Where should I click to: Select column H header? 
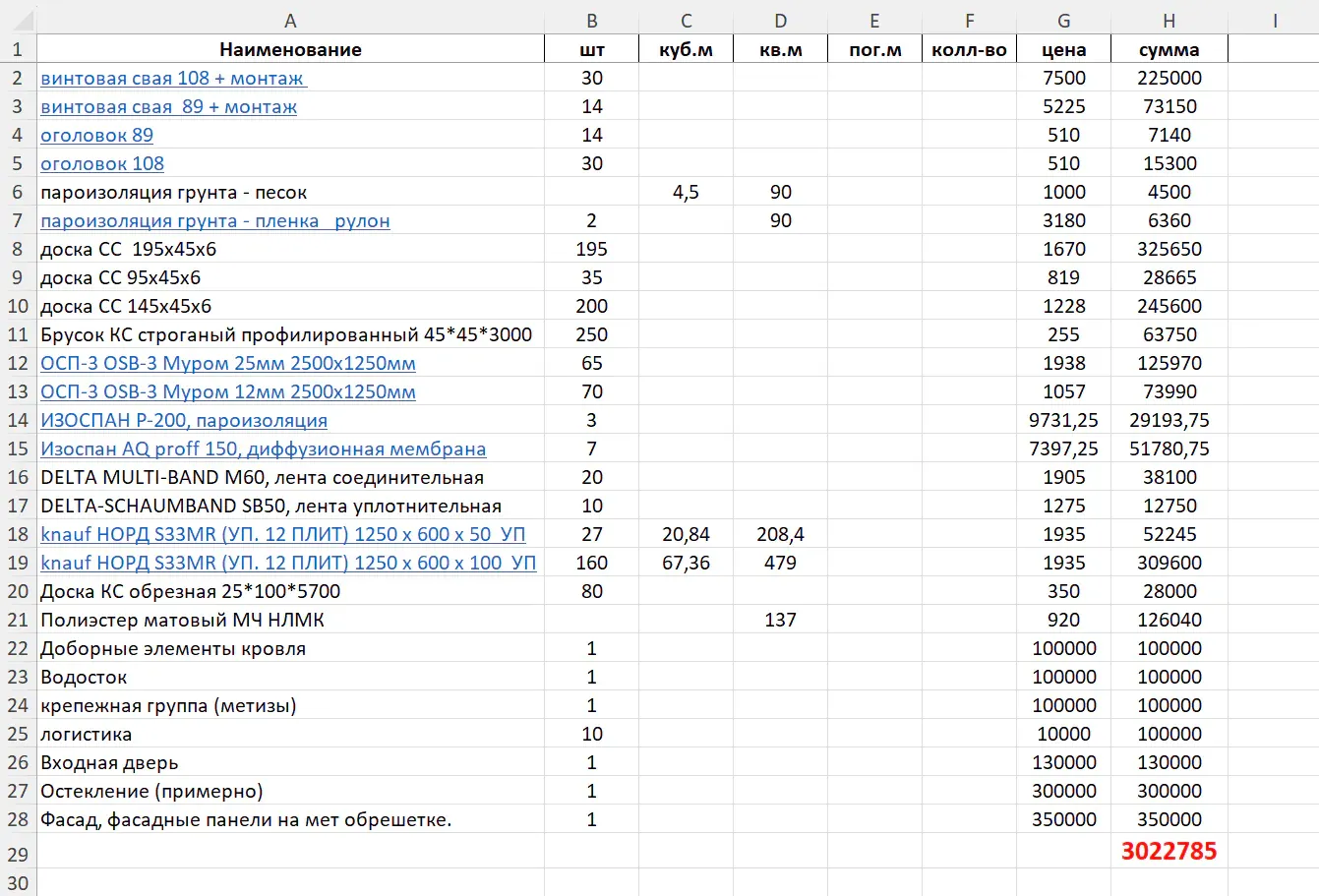coord(1169,21)
